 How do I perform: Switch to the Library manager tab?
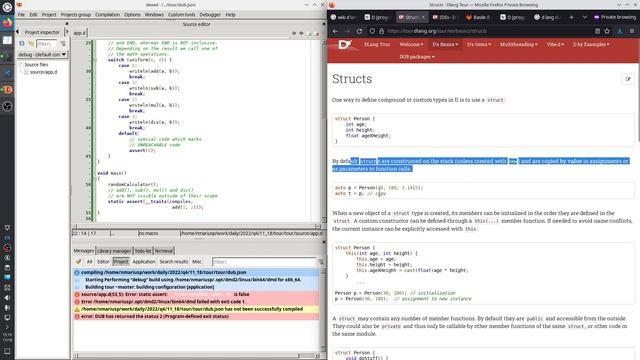point(114,251)
